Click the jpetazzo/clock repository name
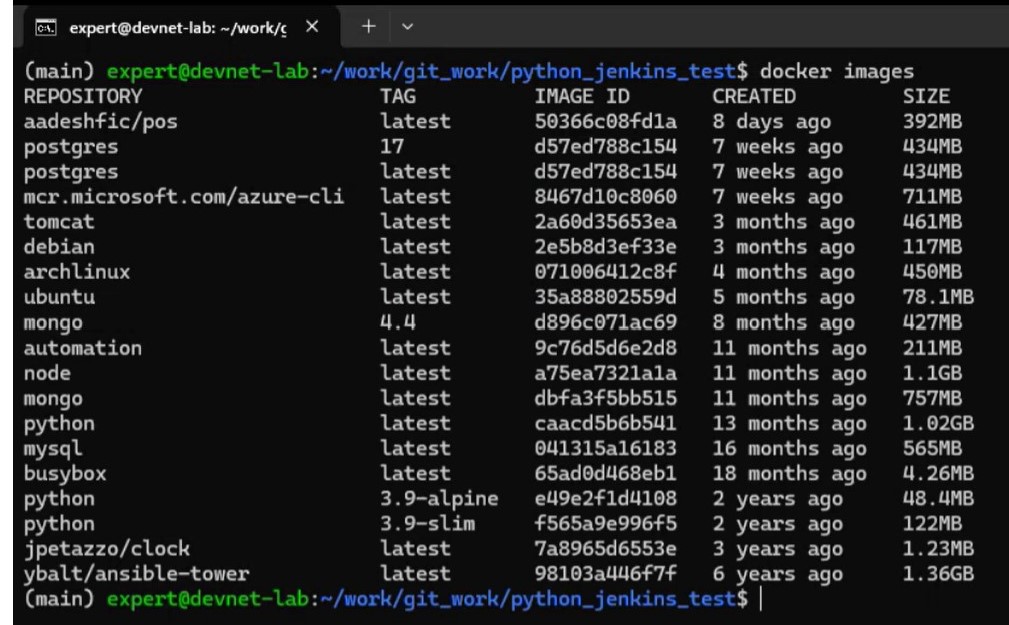Image resolution: width=1009 pixels, height=625 pixels. pyautogui.click(x=106, y=549)
